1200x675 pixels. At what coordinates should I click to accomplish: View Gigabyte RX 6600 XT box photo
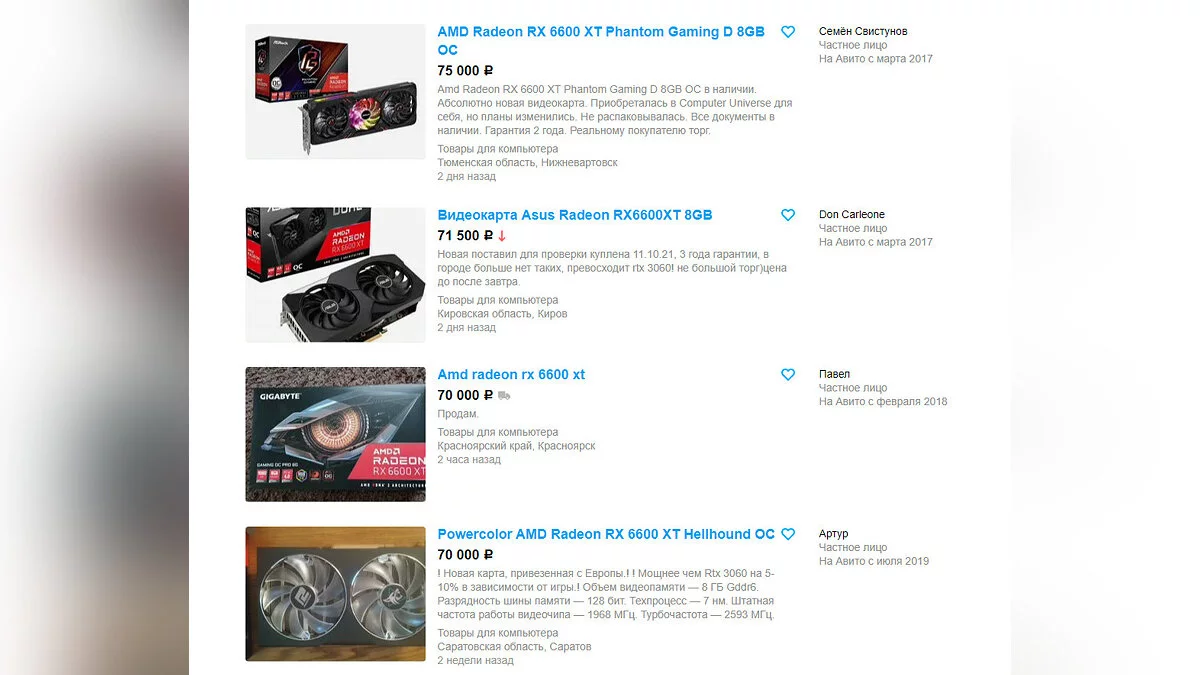point(335,434)
